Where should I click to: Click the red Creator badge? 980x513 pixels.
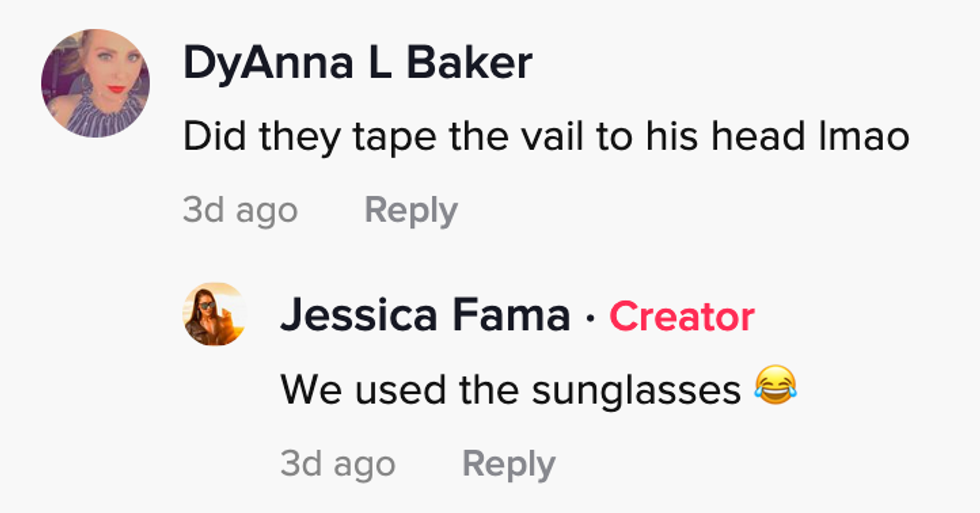coord(682,316)
